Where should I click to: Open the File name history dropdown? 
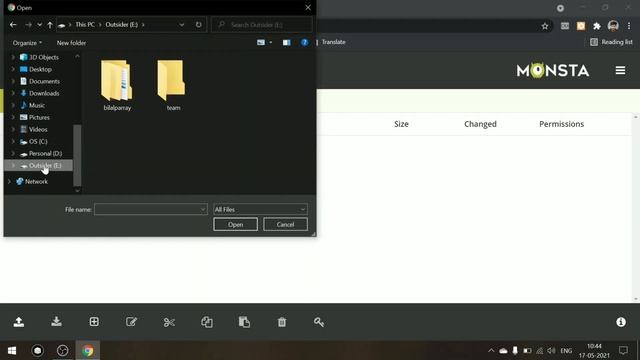[202, 209]
